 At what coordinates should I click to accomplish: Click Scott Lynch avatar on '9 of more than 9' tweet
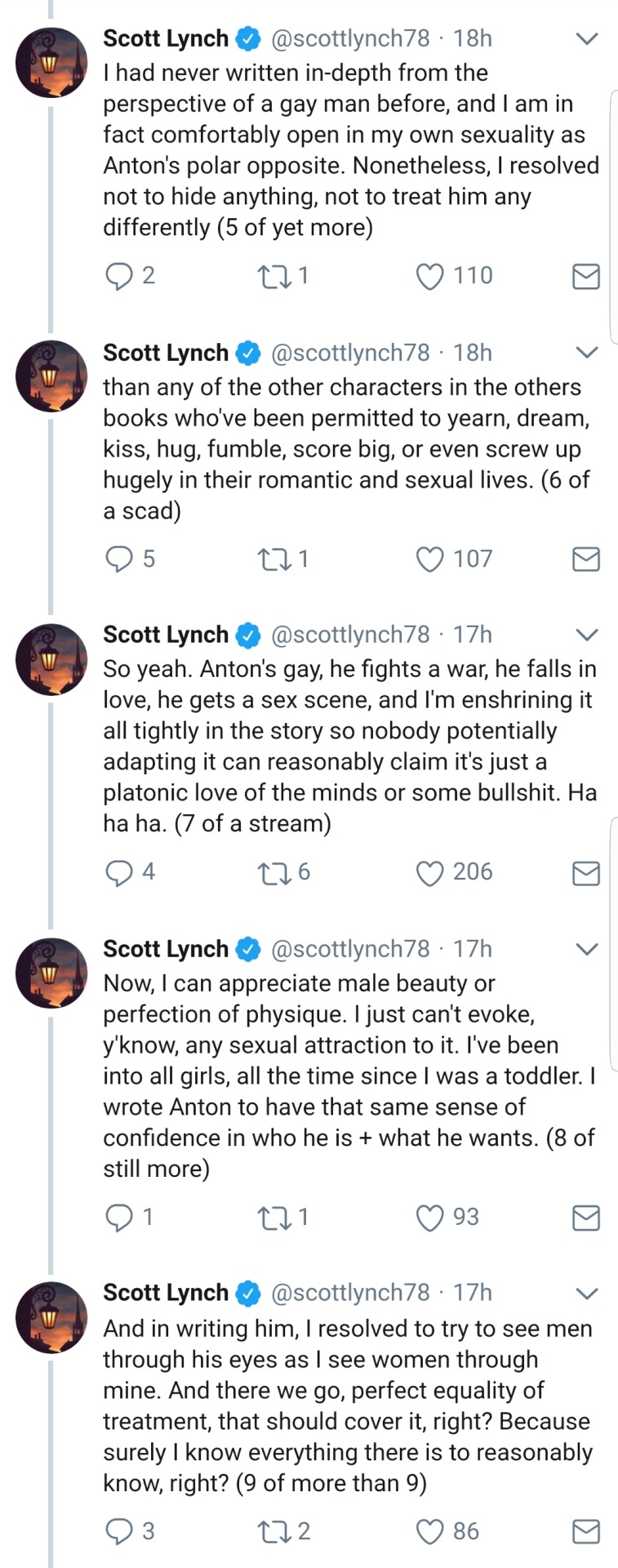coord(51,1316)
